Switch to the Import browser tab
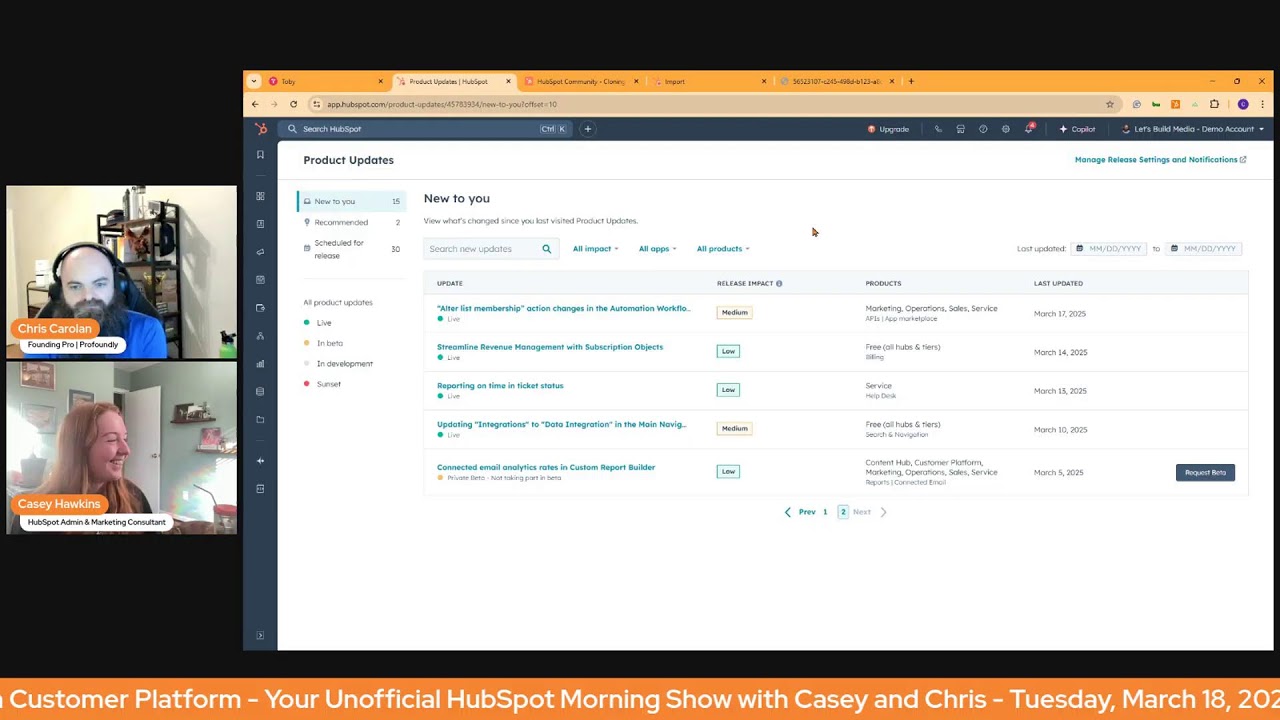This screenshot has height=720, width=1280. click(x=710, y=81)
